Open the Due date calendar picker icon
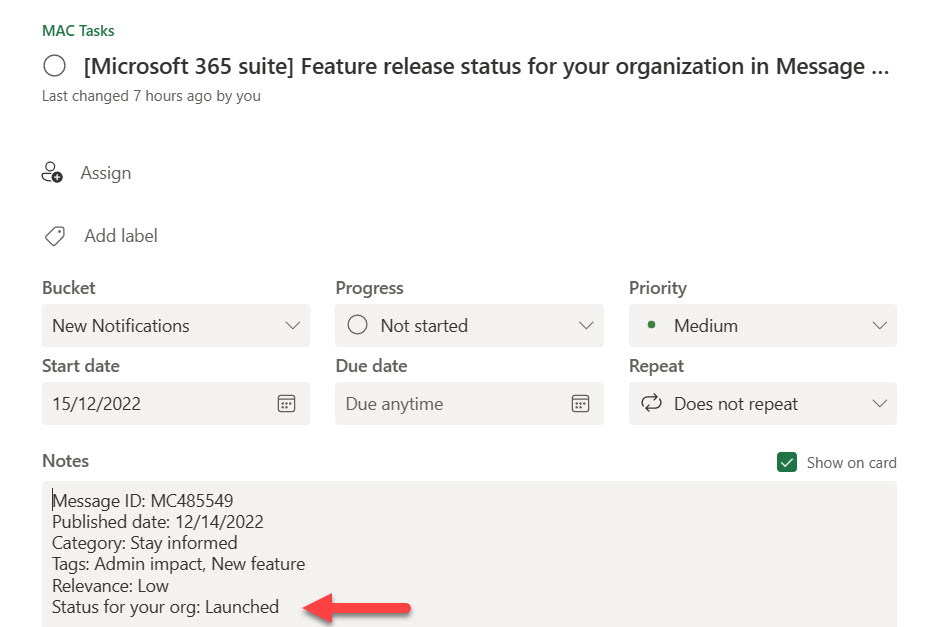935x627 pixels. click(580, 404)
